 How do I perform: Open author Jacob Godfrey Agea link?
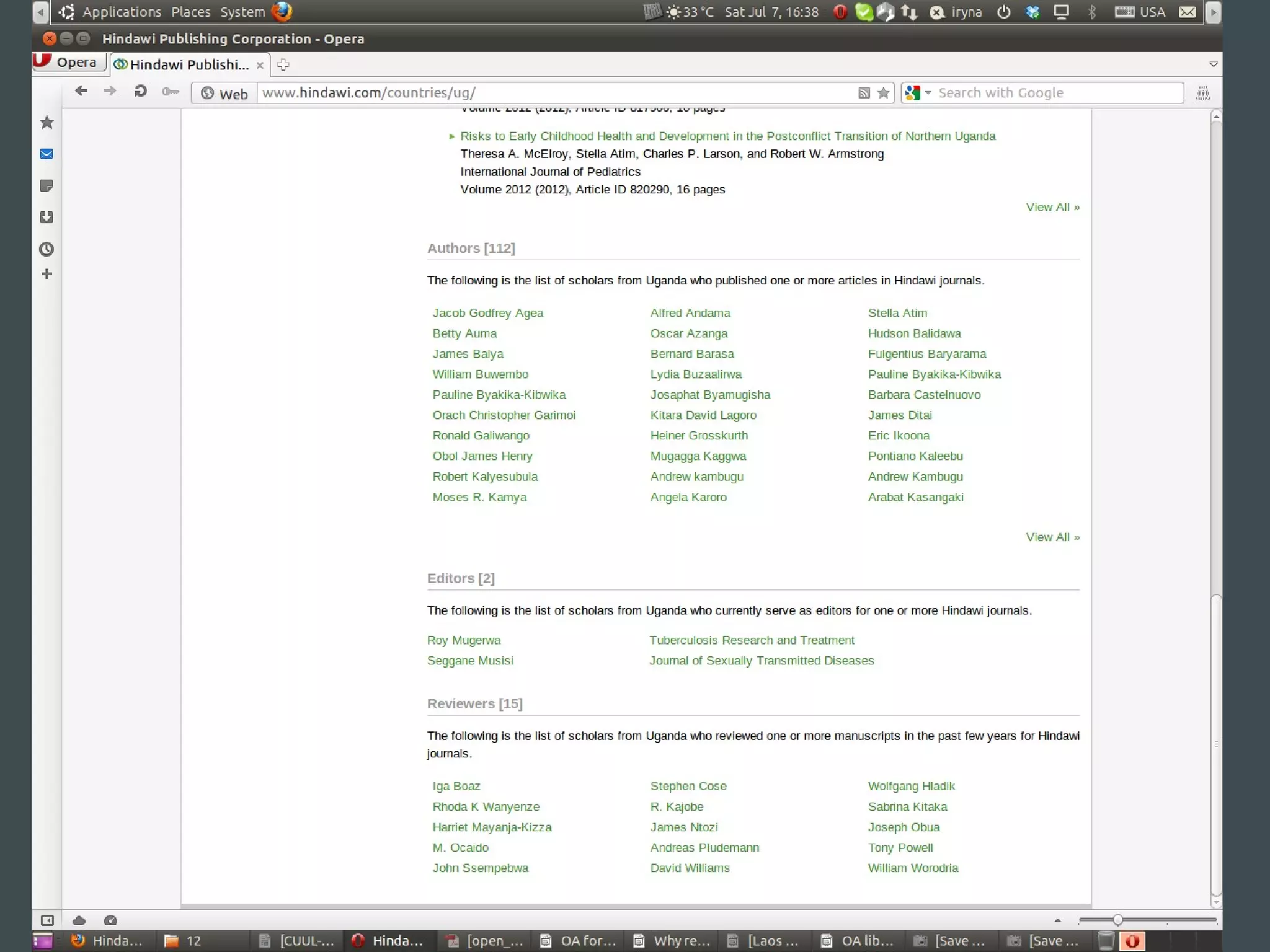(x=487, y=313)
